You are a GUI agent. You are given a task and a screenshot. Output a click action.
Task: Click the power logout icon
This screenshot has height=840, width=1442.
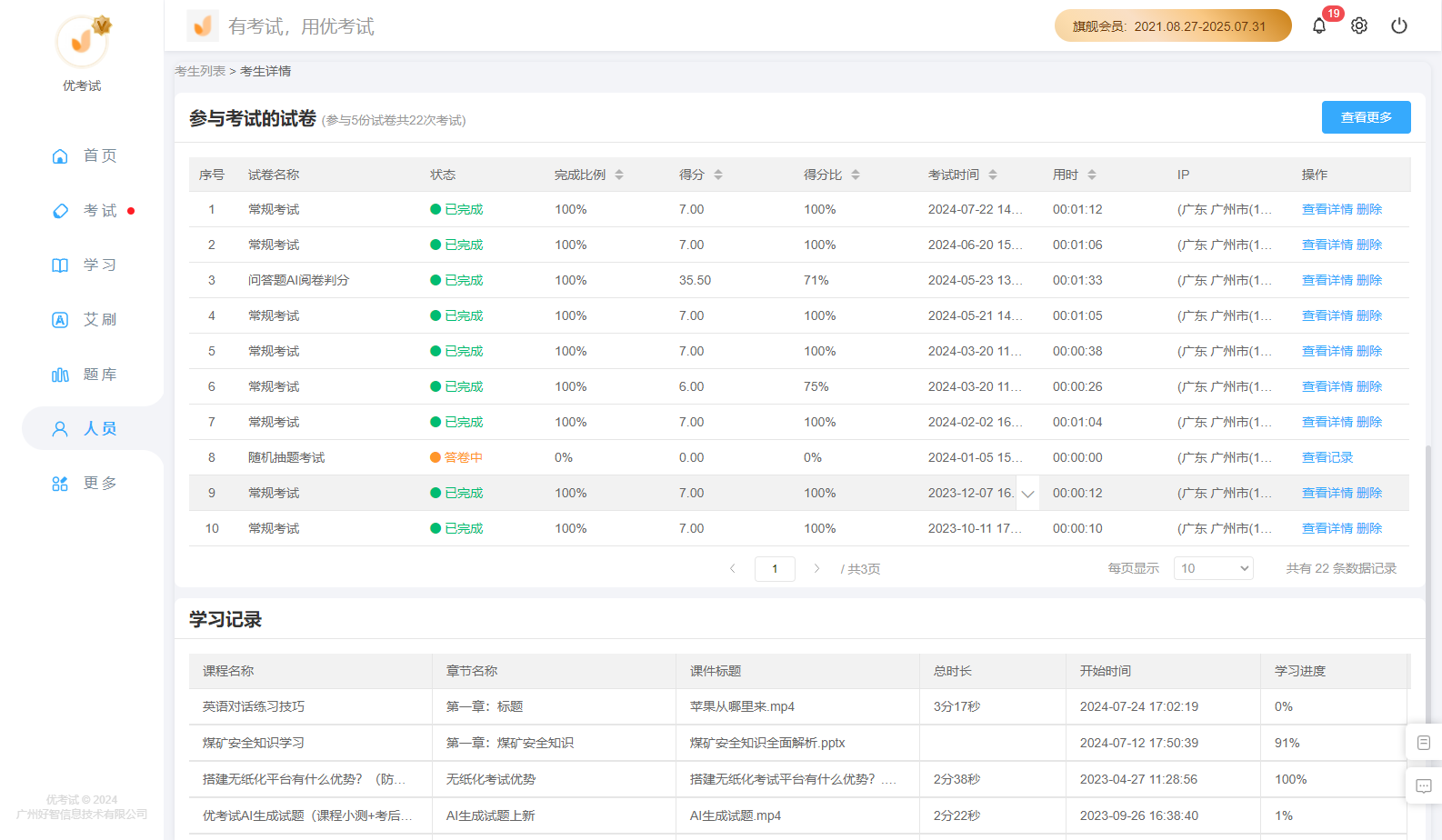click(1399, 25)
